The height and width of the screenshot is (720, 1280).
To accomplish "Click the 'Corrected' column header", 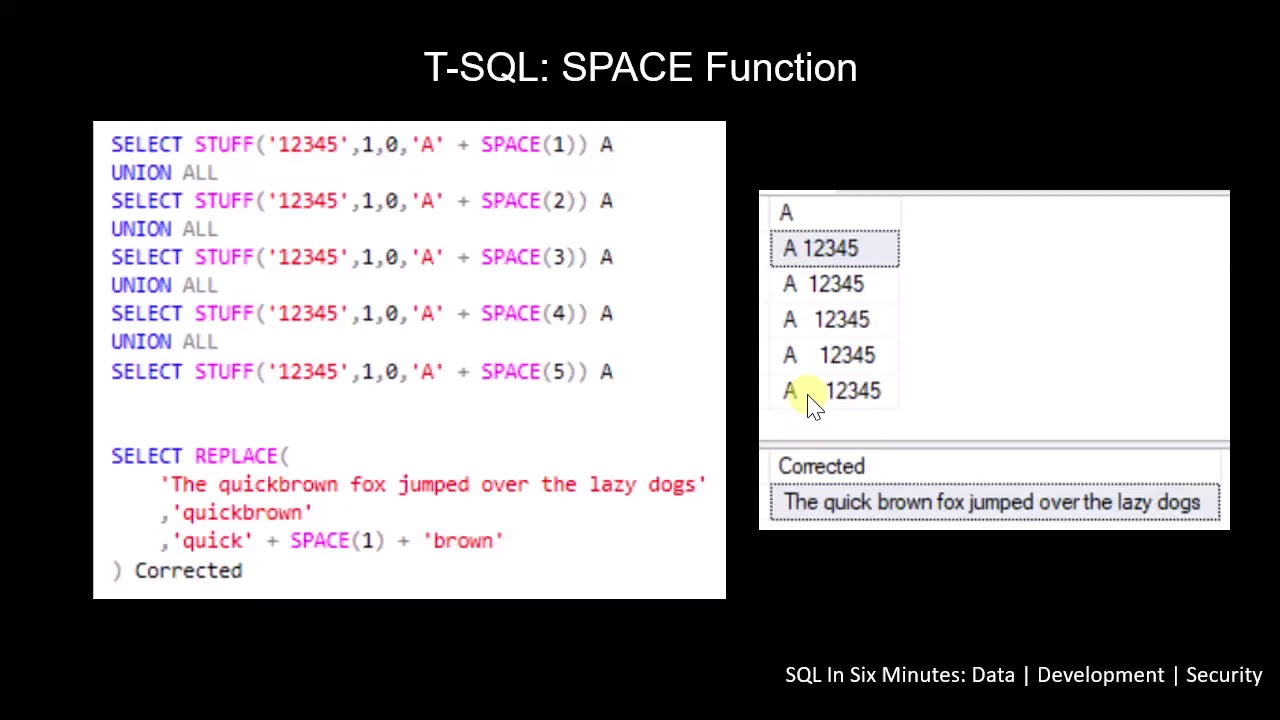I will [995, 466].
